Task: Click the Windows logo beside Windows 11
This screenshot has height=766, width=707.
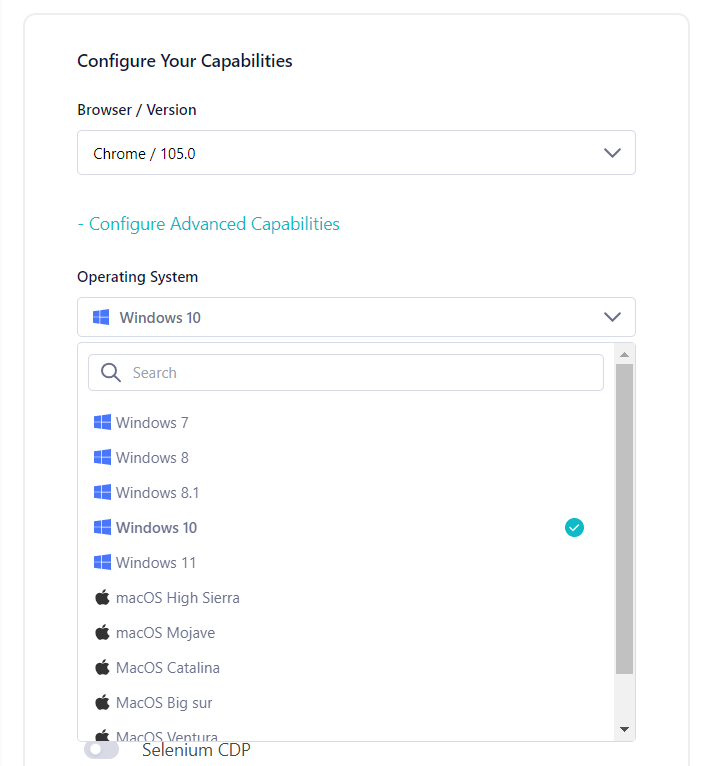Action: pyautogui.click(x=102, y=563)
